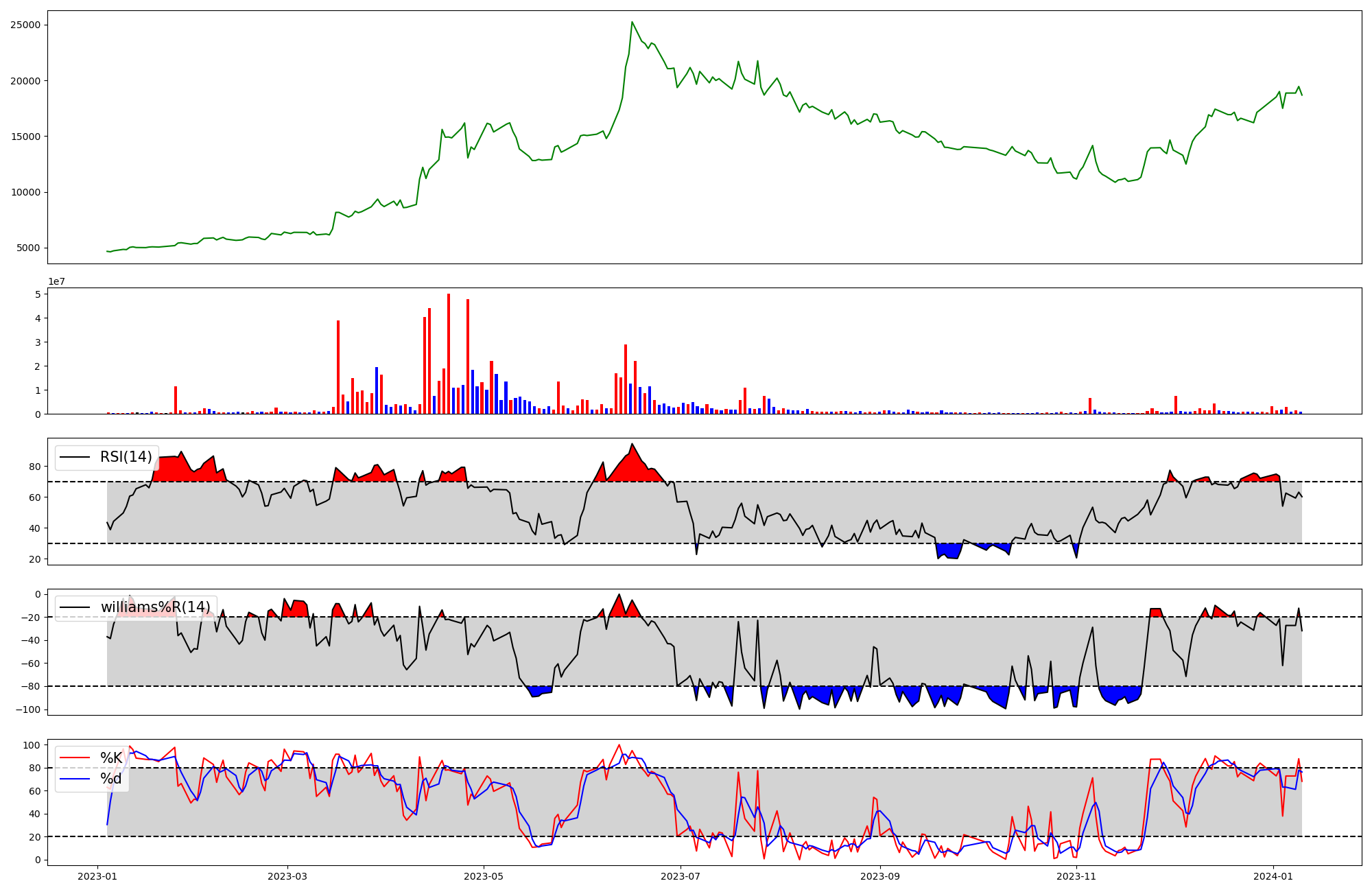The height and width of the screenshot is (892, 1372).
Task: Click the 5000 price axis label
Action: point(27,248)
